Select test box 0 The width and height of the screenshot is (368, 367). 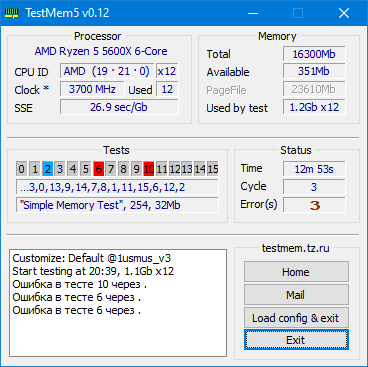pyautogui.click(x=22, y=169)
